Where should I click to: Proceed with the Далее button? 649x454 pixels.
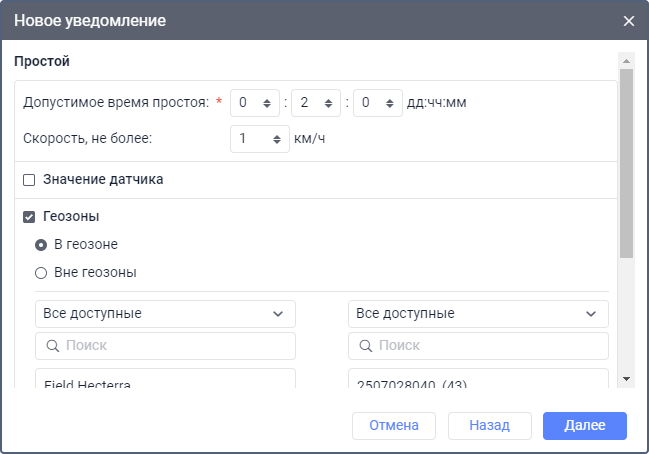584,426
